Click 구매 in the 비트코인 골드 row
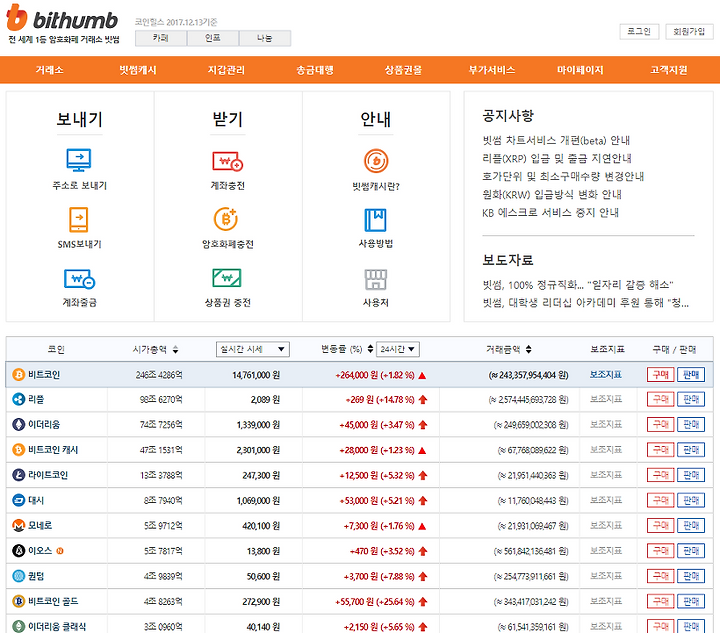 660,601
